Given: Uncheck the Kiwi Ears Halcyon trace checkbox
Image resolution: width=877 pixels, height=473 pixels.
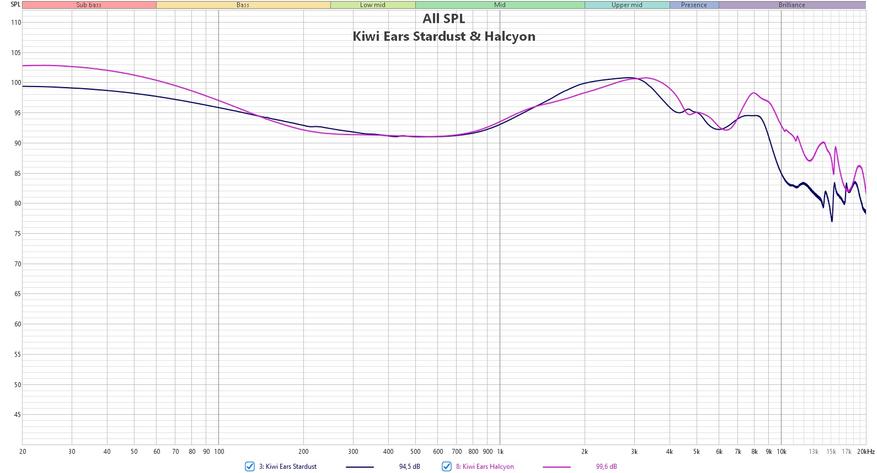Looking at the screenshot, I should point(446,466).
